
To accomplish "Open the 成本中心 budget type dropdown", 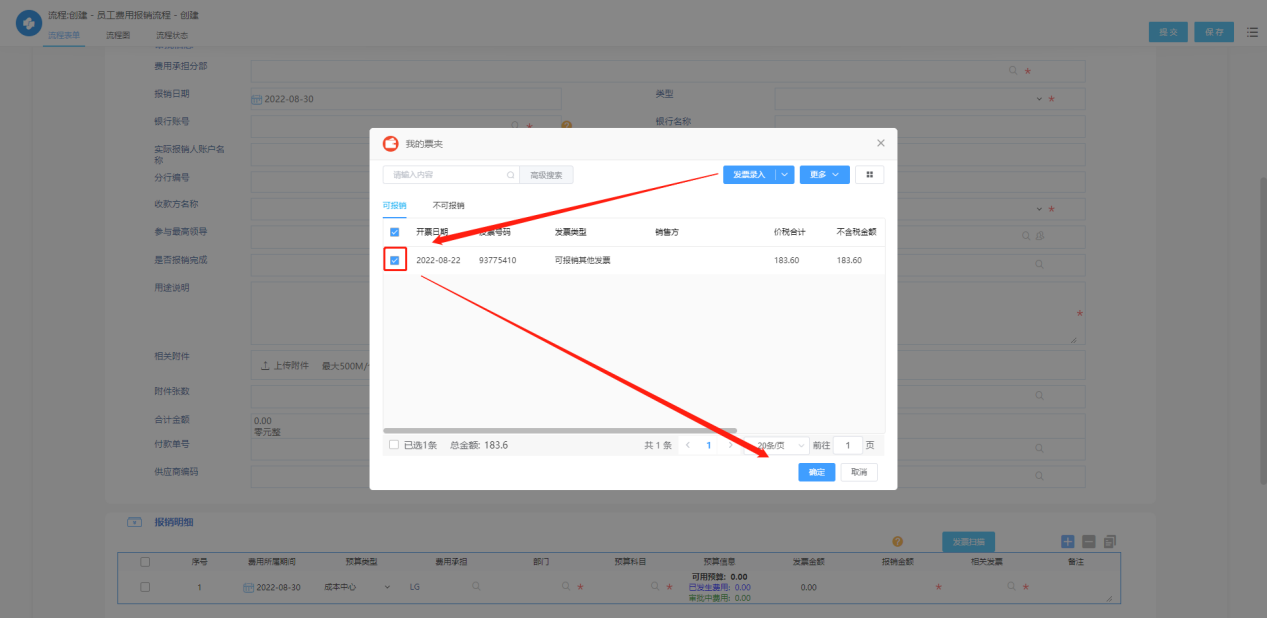I will [359, 587].
